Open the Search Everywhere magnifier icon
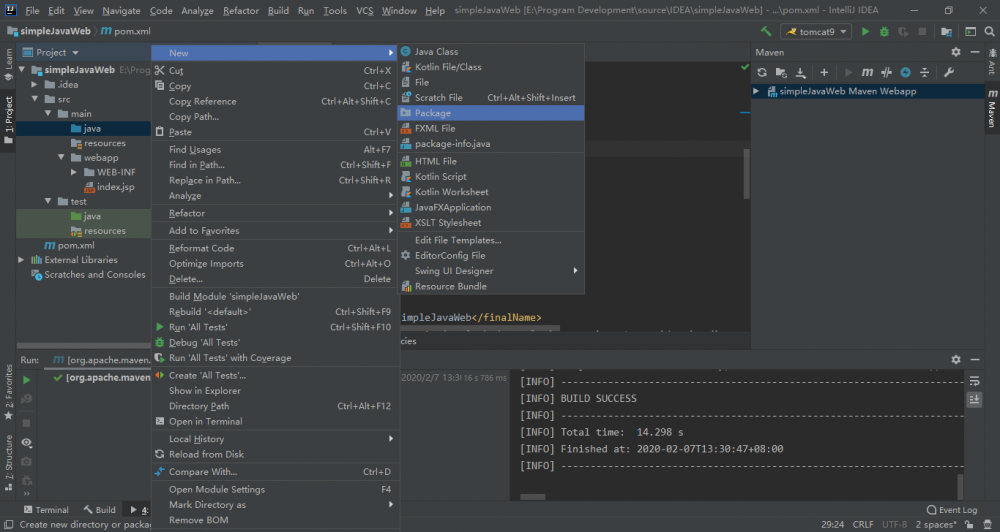Screen dimensions: 1000x532 tap(989, 31)
